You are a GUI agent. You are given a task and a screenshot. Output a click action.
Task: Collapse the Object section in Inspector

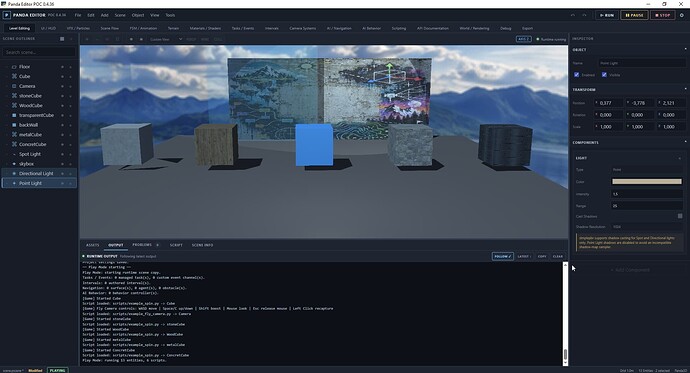(685, 49)
